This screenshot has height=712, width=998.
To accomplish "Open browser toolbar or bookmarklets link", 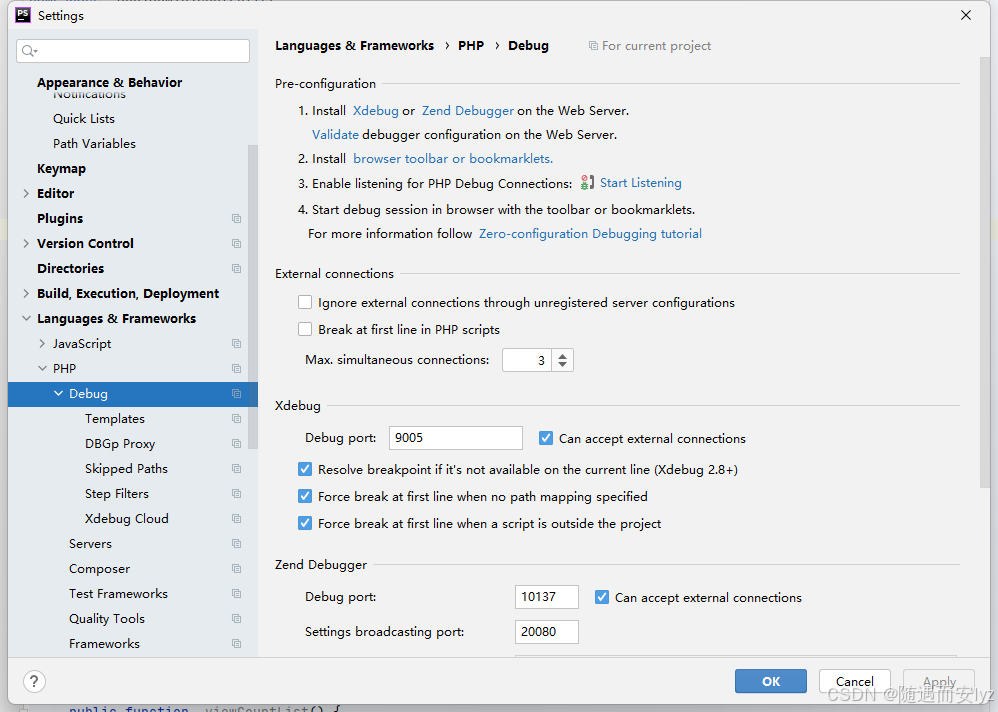I will coord(453,158).
